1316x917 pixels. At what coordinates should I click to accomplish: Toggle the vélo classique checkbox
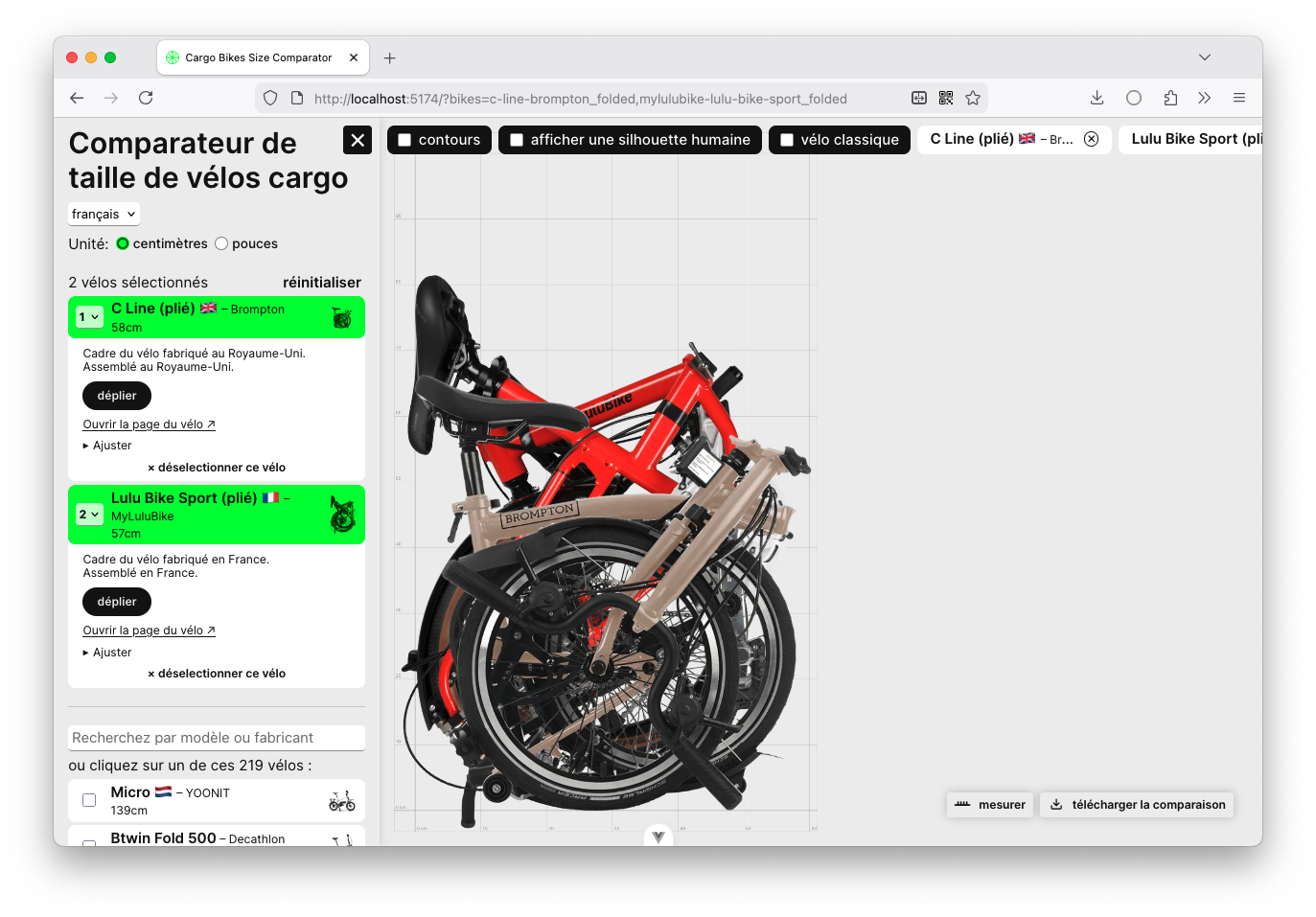[787, 140]
